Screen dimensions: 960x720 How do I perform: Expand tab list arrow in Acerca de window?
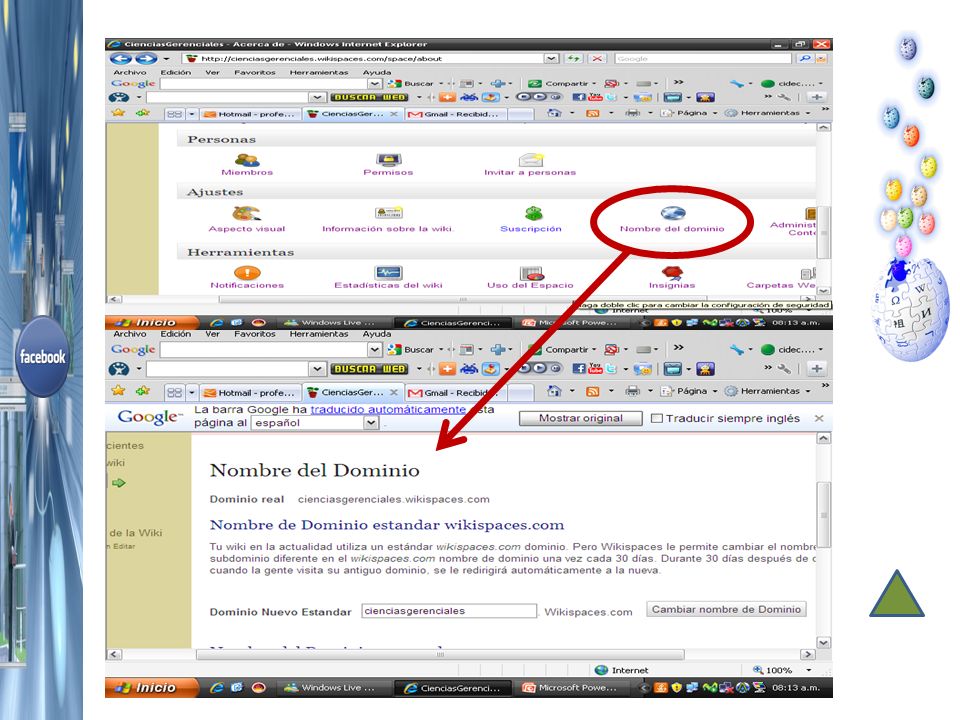192,114
